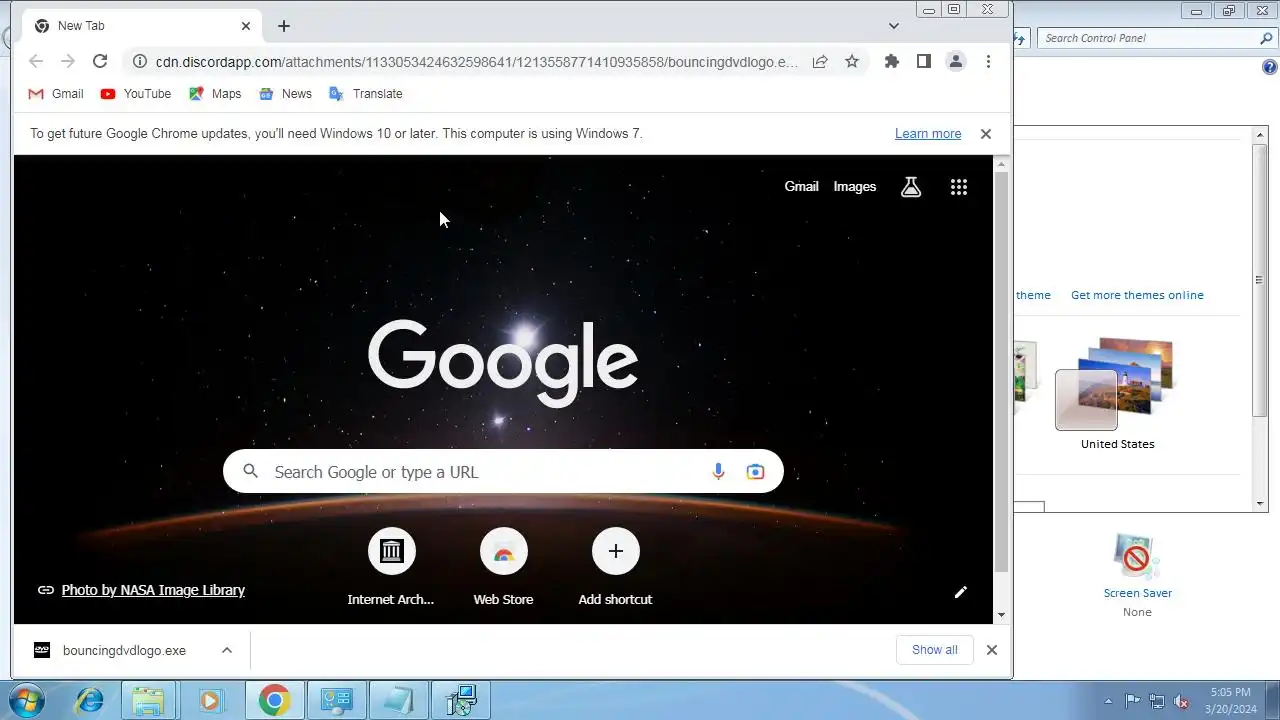Open Screen Saver settings
This screenshot has width=1280, height=720.
(1137, 575)
